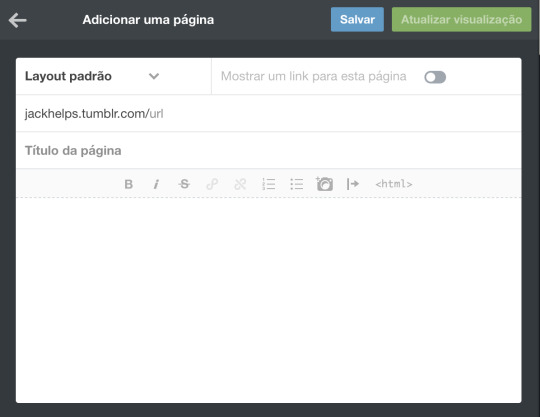Screen dimensions: 540x417
Task: Apply italic formatting
Action: pos(156,184)
